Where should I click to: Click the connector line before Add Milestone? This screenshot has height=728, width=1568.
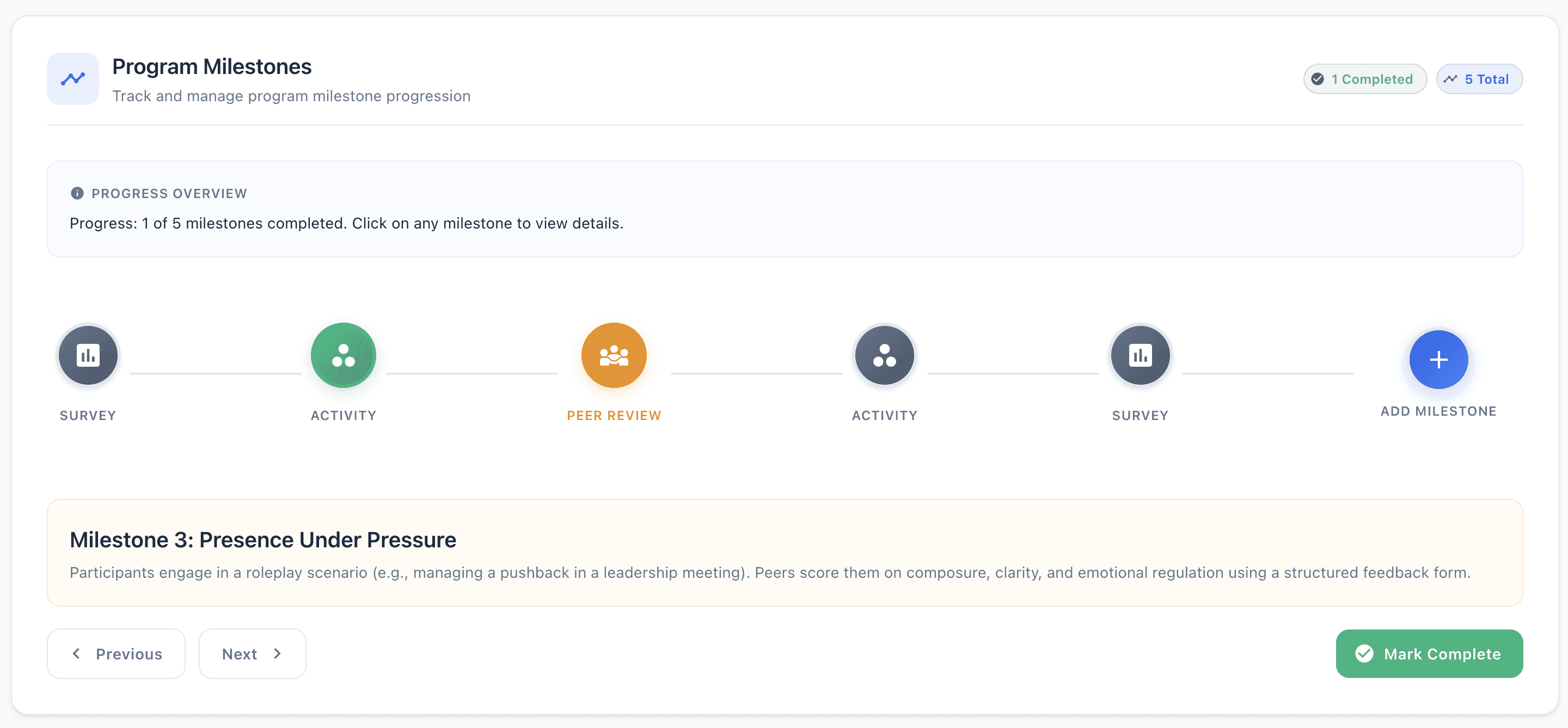coord(1267,373)
